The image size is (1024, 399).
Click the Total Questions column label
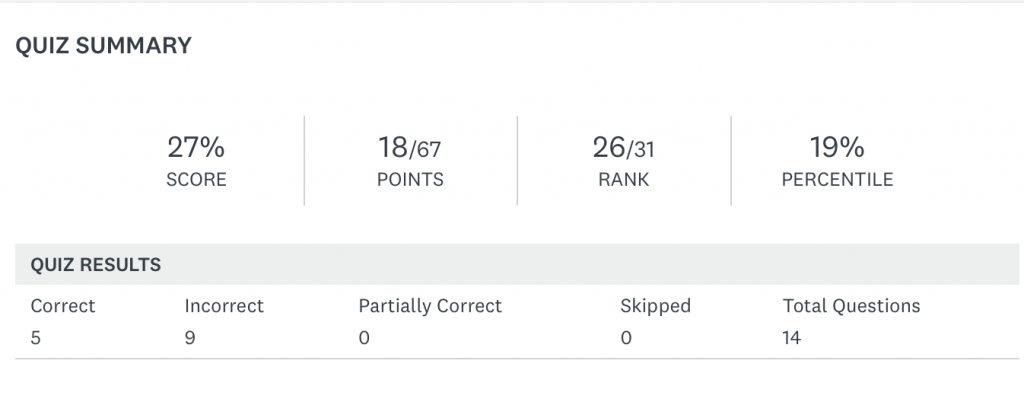[852, 306]
